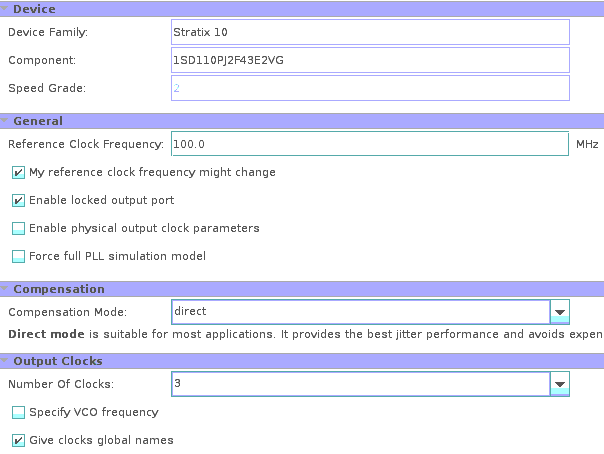Click the Speed Grade field
604x454 pixels.
(x=370, y=88)
